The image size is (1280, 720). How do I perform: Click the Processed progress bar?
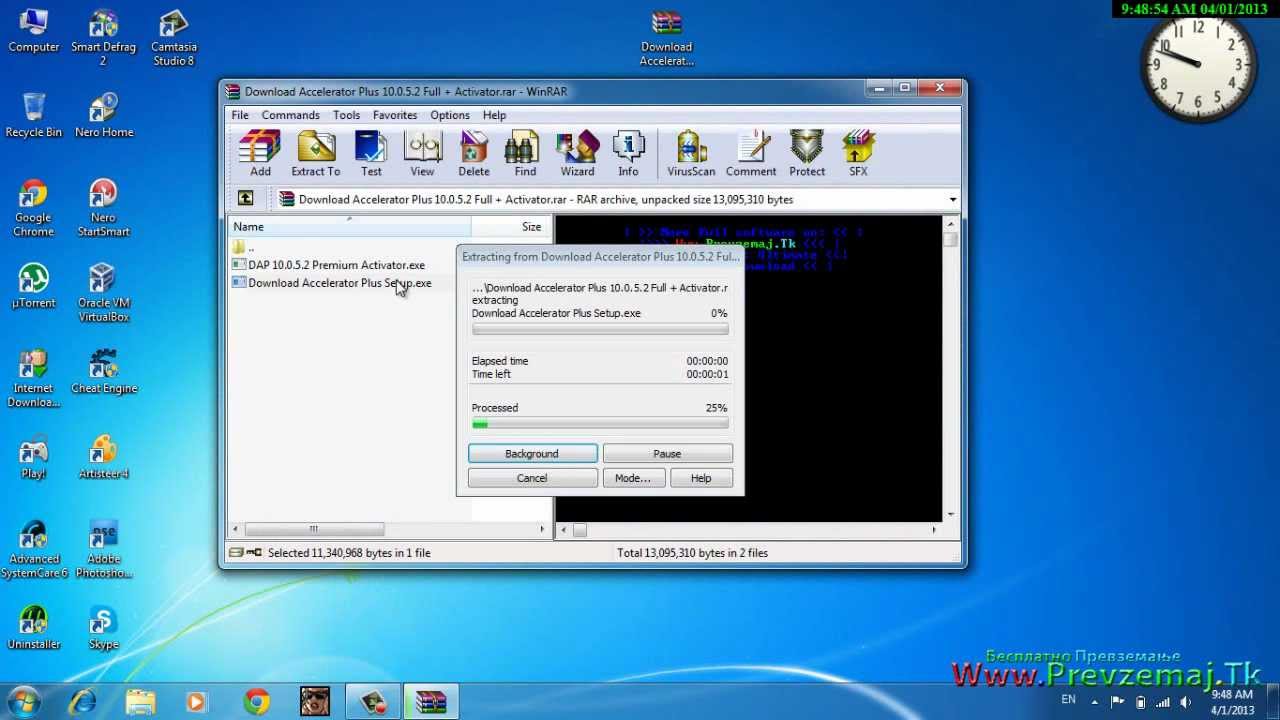600,424
